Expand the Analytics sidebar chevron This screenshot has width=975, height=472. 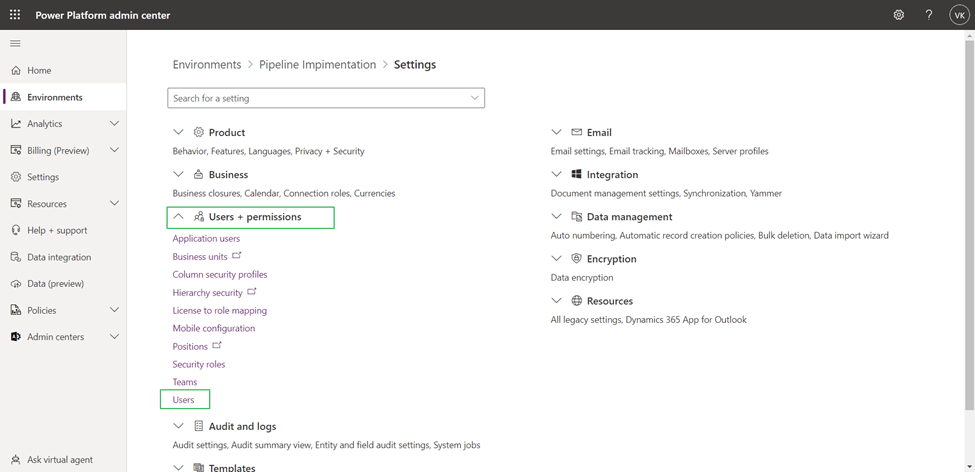[x=114, y=124]
